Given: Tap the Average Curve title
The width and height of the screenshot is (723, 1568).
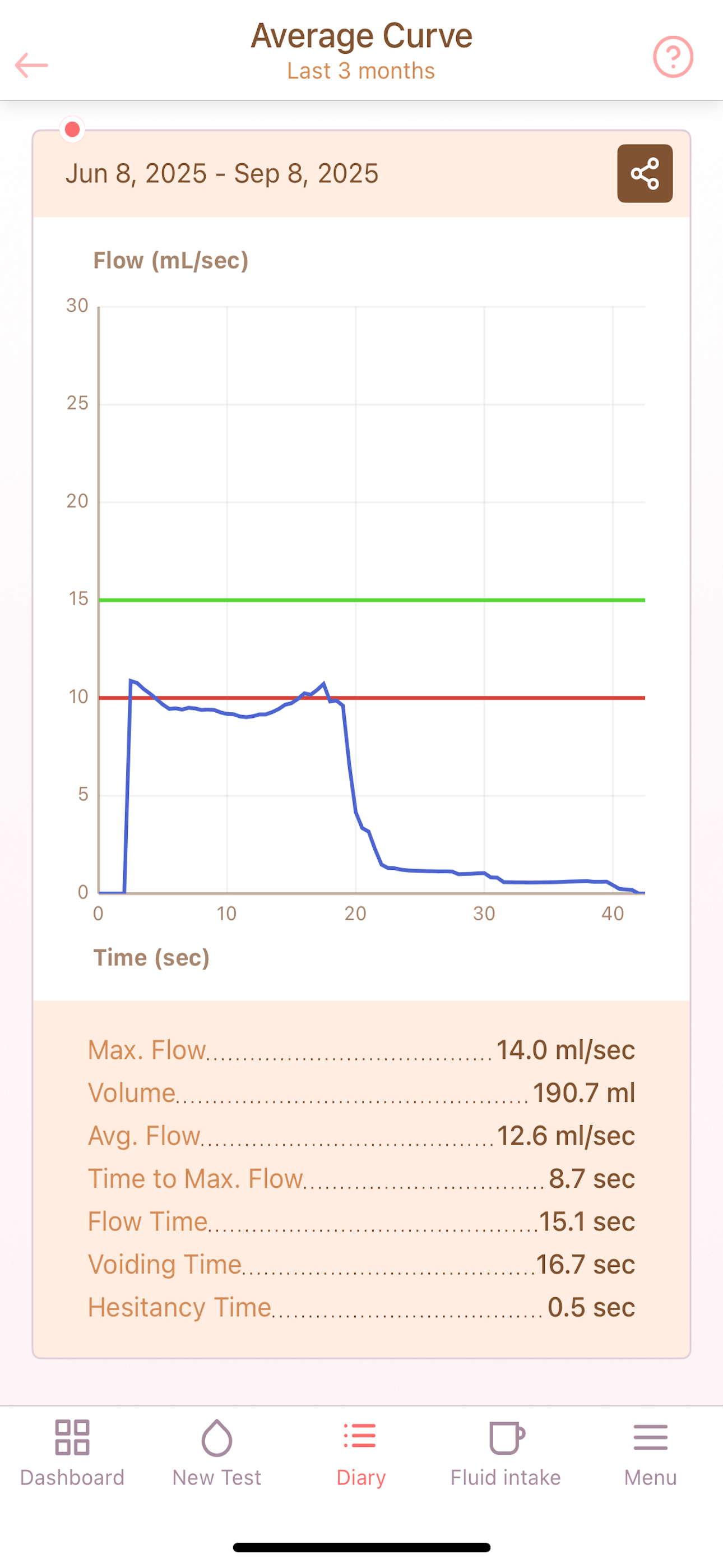Looking at the screenshot, I should [x=361, y=35].
